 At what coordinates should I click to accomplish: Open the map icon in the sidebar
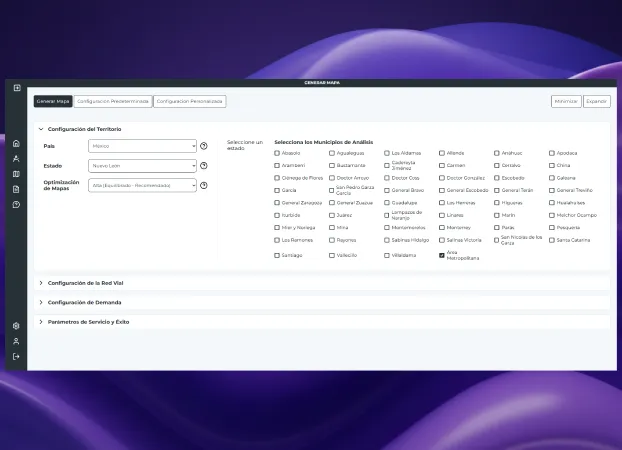[x=16, y=174]
